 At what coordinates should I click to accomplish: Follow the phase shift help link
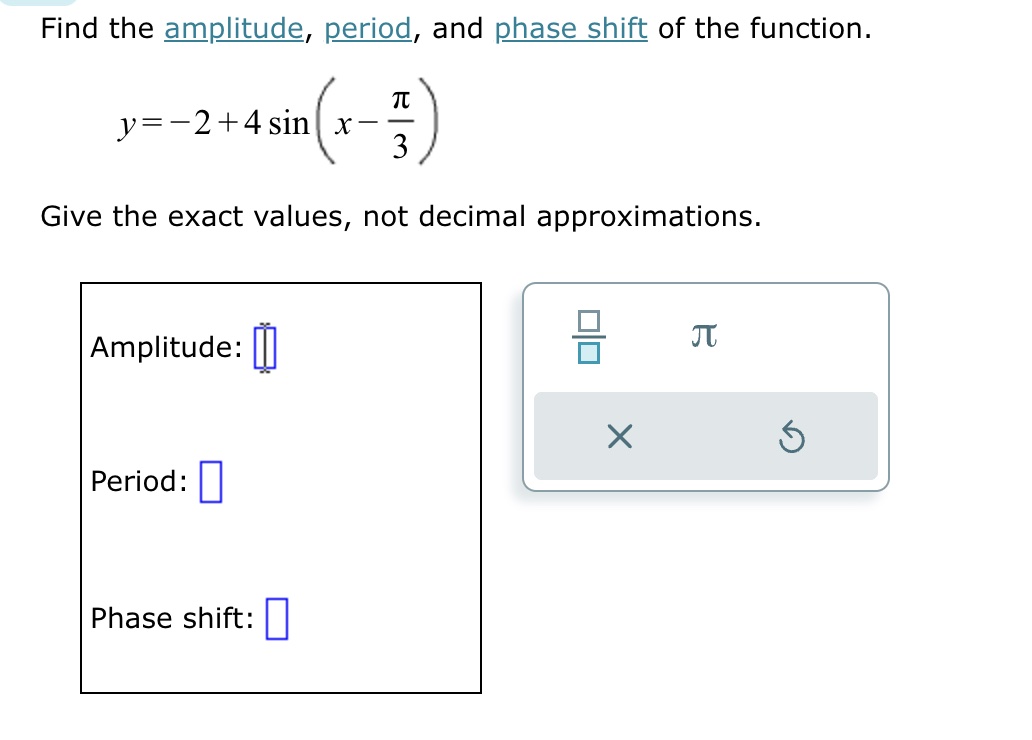(569, 28)
